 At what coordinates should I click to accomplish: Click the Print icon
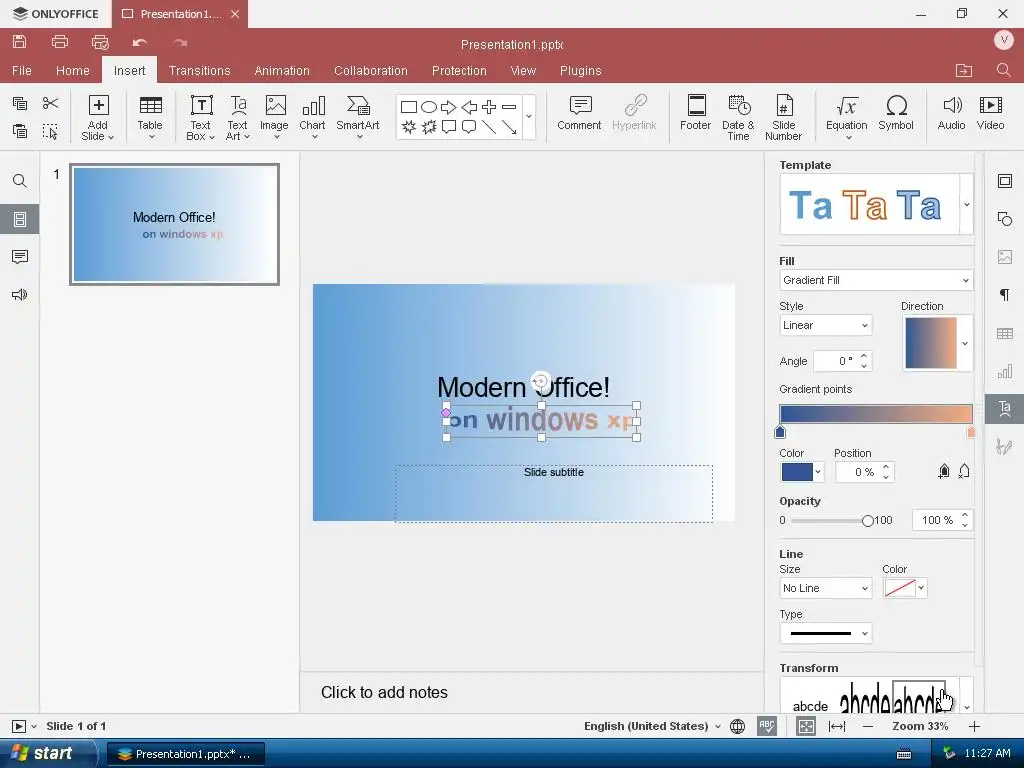[59, 42]
